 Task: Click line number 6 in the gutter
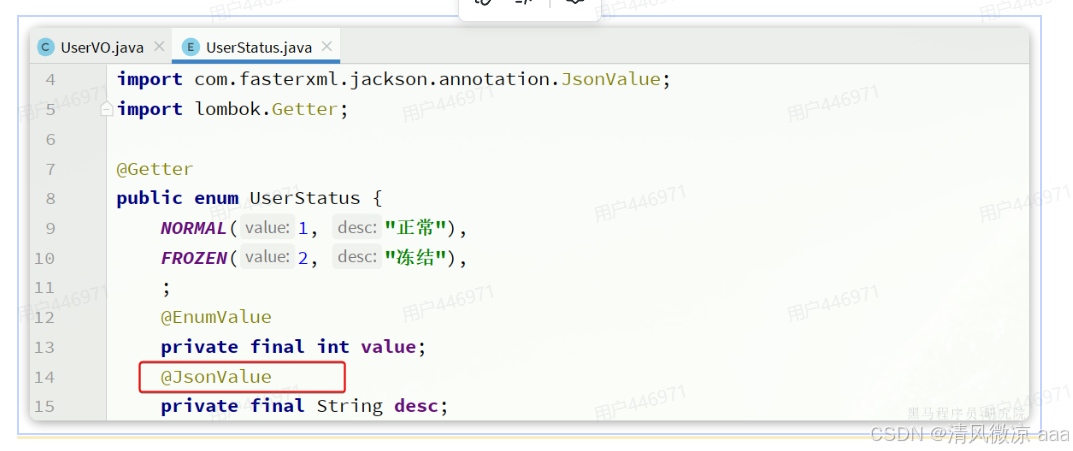[x=51, y=140]
